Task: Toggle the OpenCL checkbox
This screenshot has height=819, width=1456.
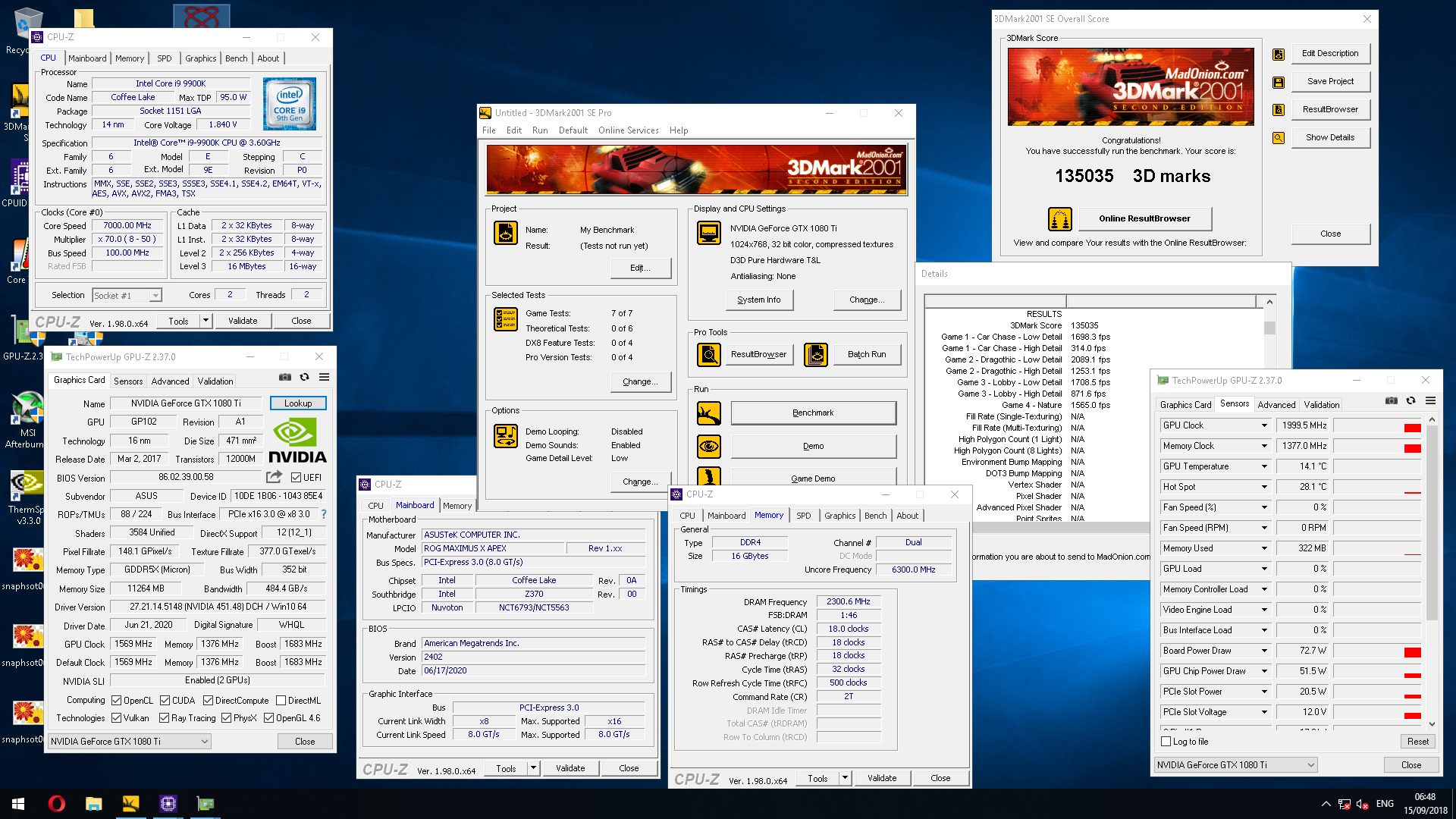Action: pos(116,701)
